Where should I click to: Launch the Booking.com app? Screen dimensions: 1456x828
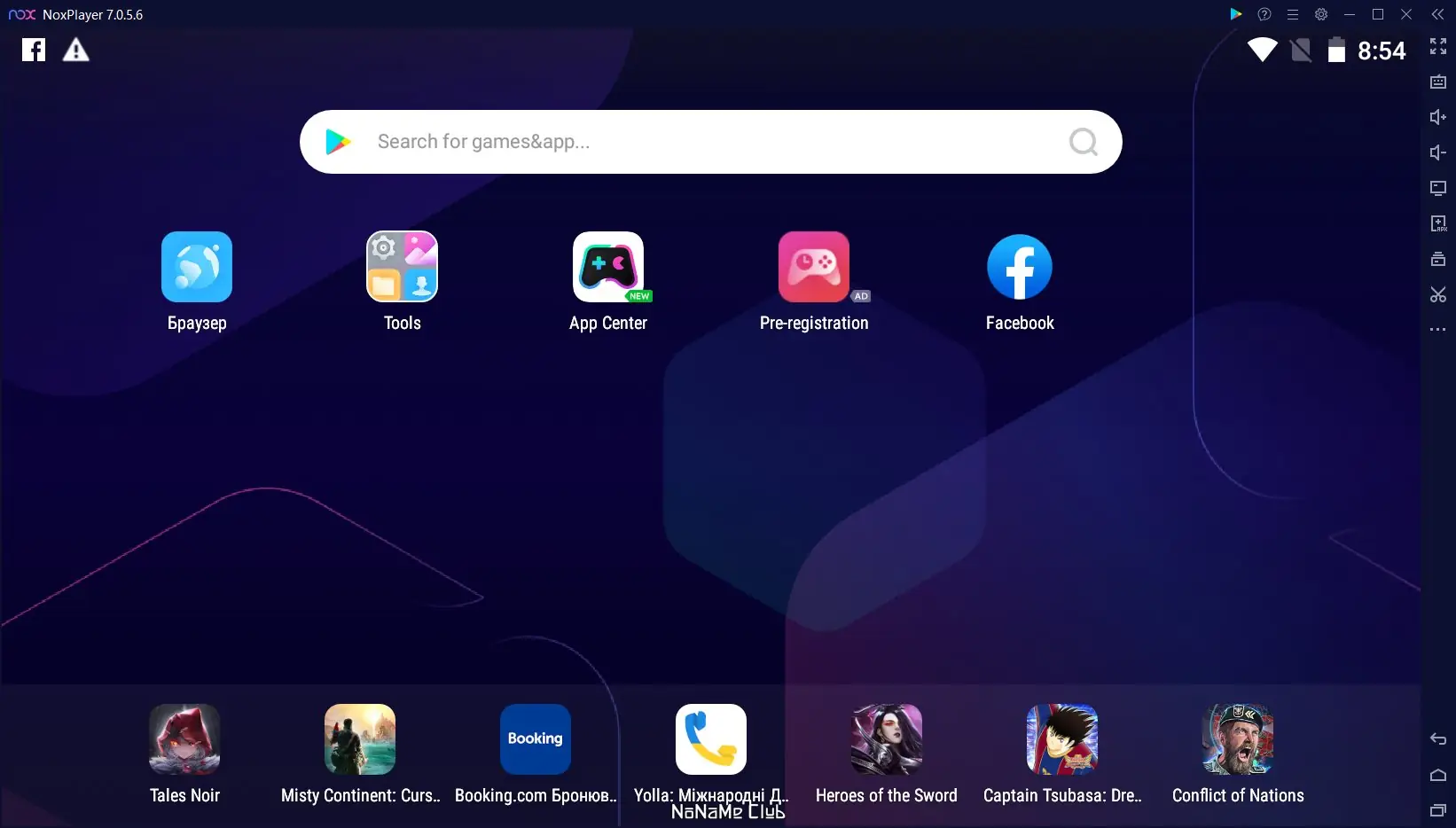click(536, 739)
